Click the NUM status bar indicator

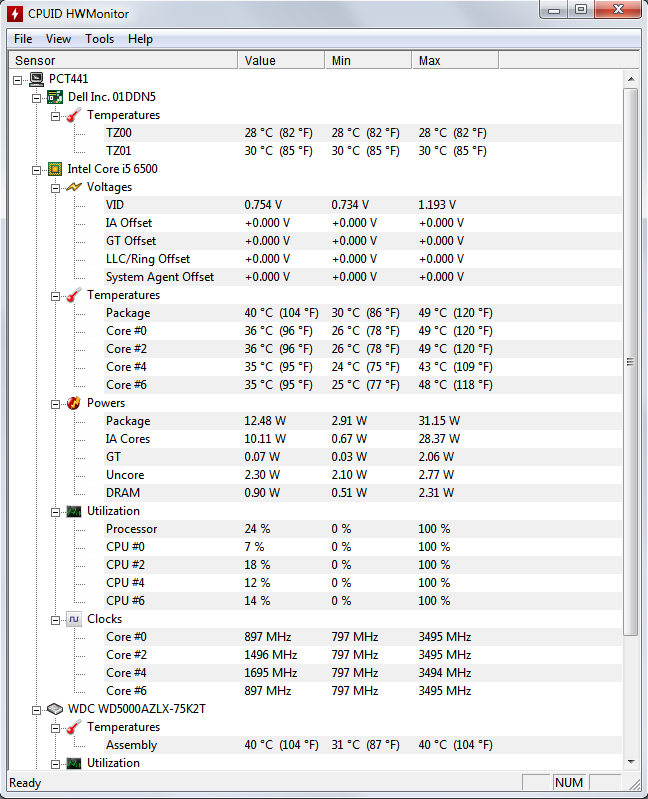(x=569, y=783)
